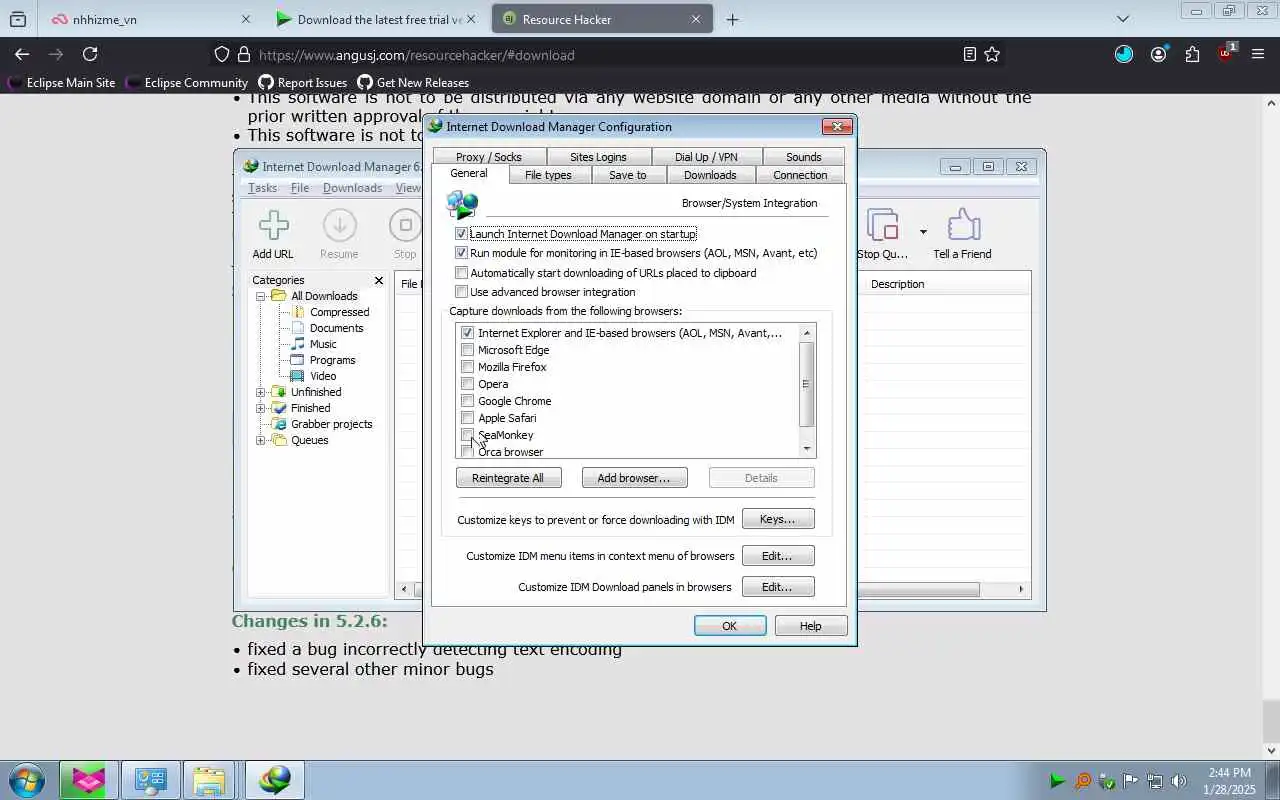The image size is (1280, 800).
Task: Select the Compressed category folder icon
Action: (298, 312)
